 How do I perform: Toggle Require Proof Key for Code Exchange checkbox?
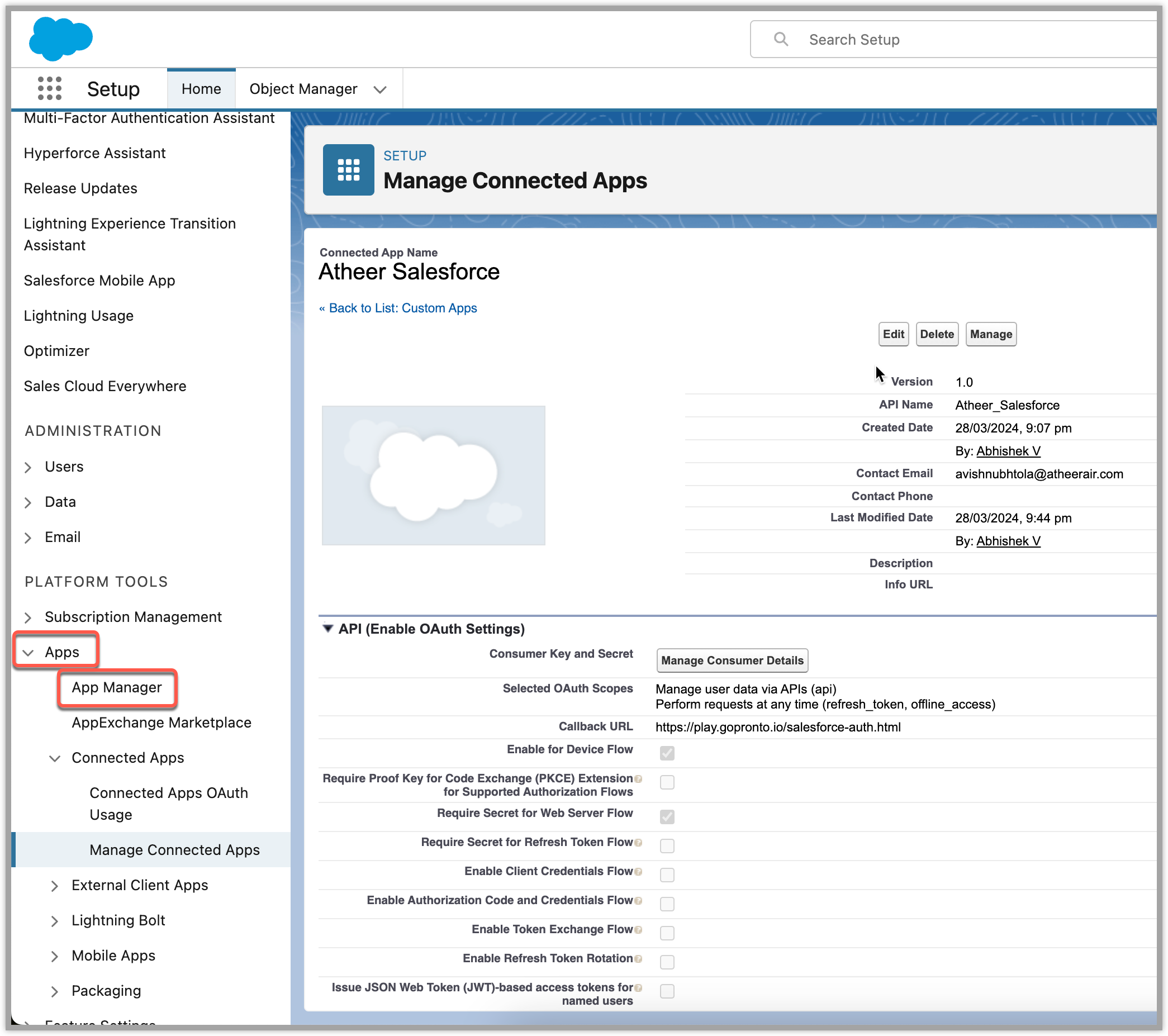[666, 782]
